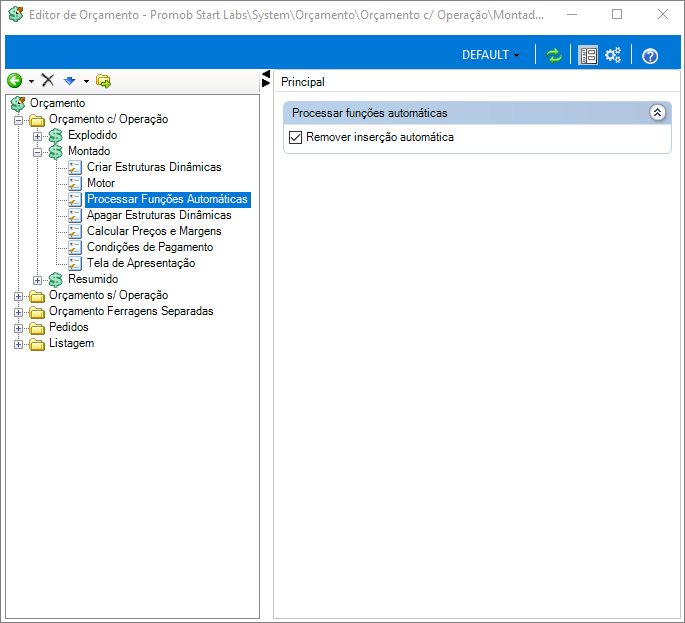Uncheck Remover inserção automática checkbox
Viewport: 685px width, 623px height.
[x=295, y=137]
